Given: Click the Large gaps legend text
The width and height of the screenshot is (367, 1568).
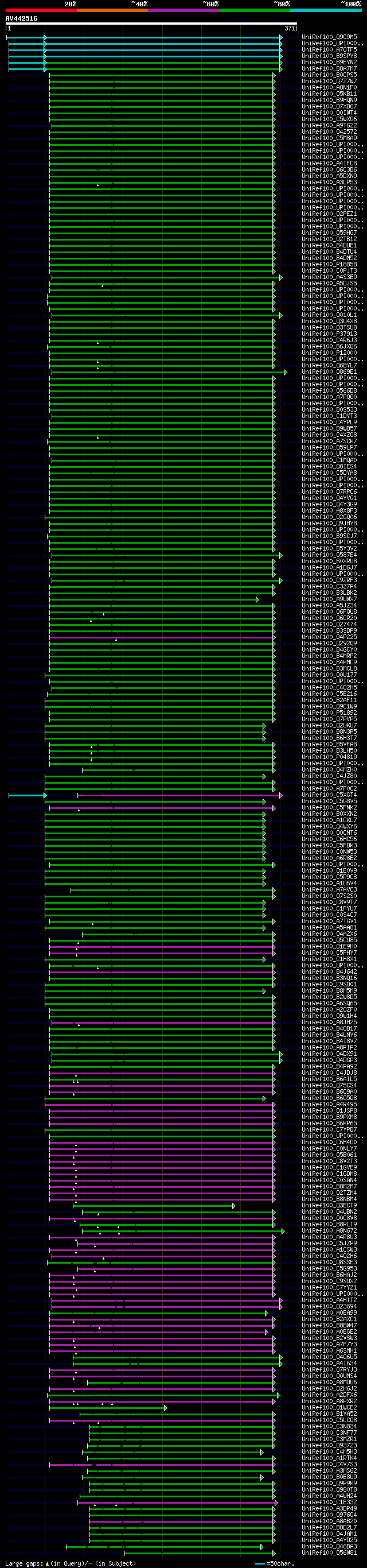Looking at the screenshot, I should [x=70, y=1564].
